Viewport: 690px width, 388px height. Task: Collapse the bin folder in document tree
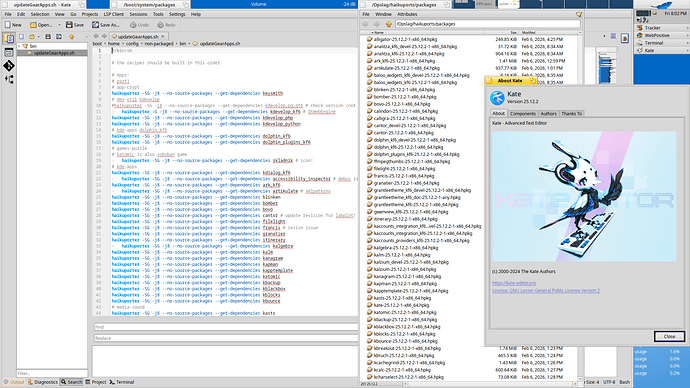click(x=19, y=46)
